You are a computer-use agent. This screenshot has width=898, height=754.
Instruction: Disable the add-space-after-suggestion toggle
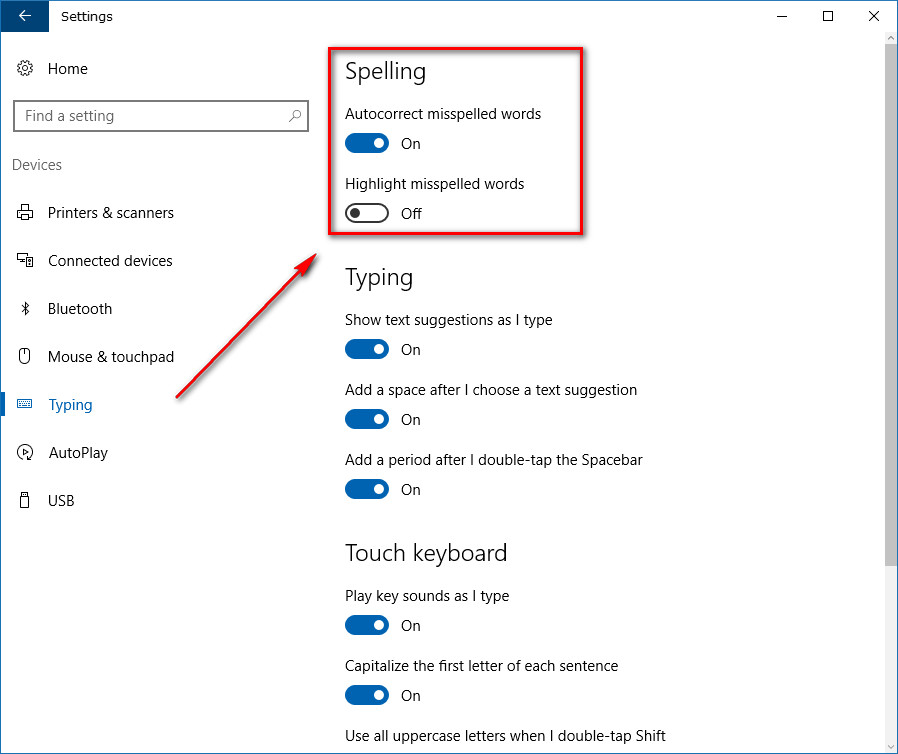point(367,419)
